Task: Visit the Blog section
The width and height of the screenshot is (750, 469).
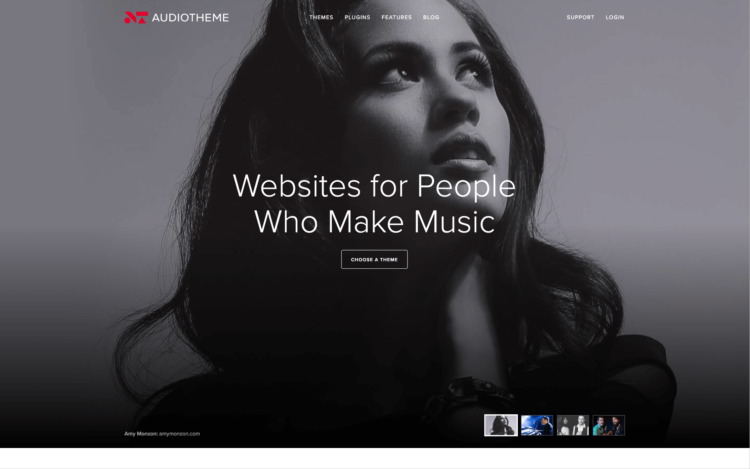Action: [431, 17]
